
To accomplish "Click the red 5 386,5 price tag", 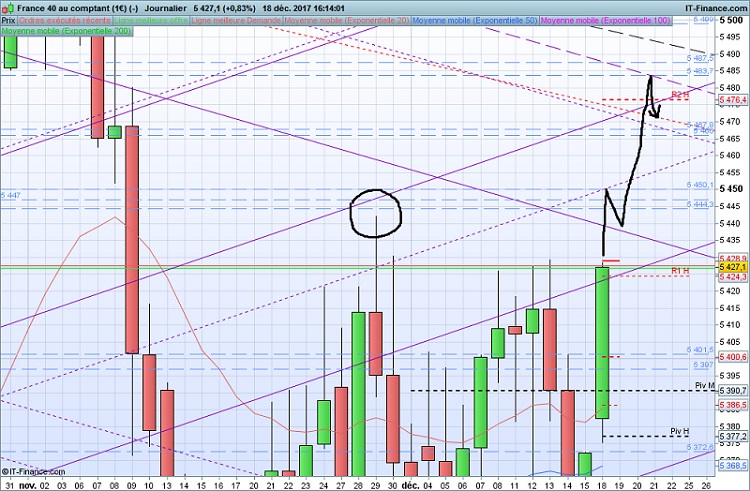I will pyautogui.click(x=732, y=405).
